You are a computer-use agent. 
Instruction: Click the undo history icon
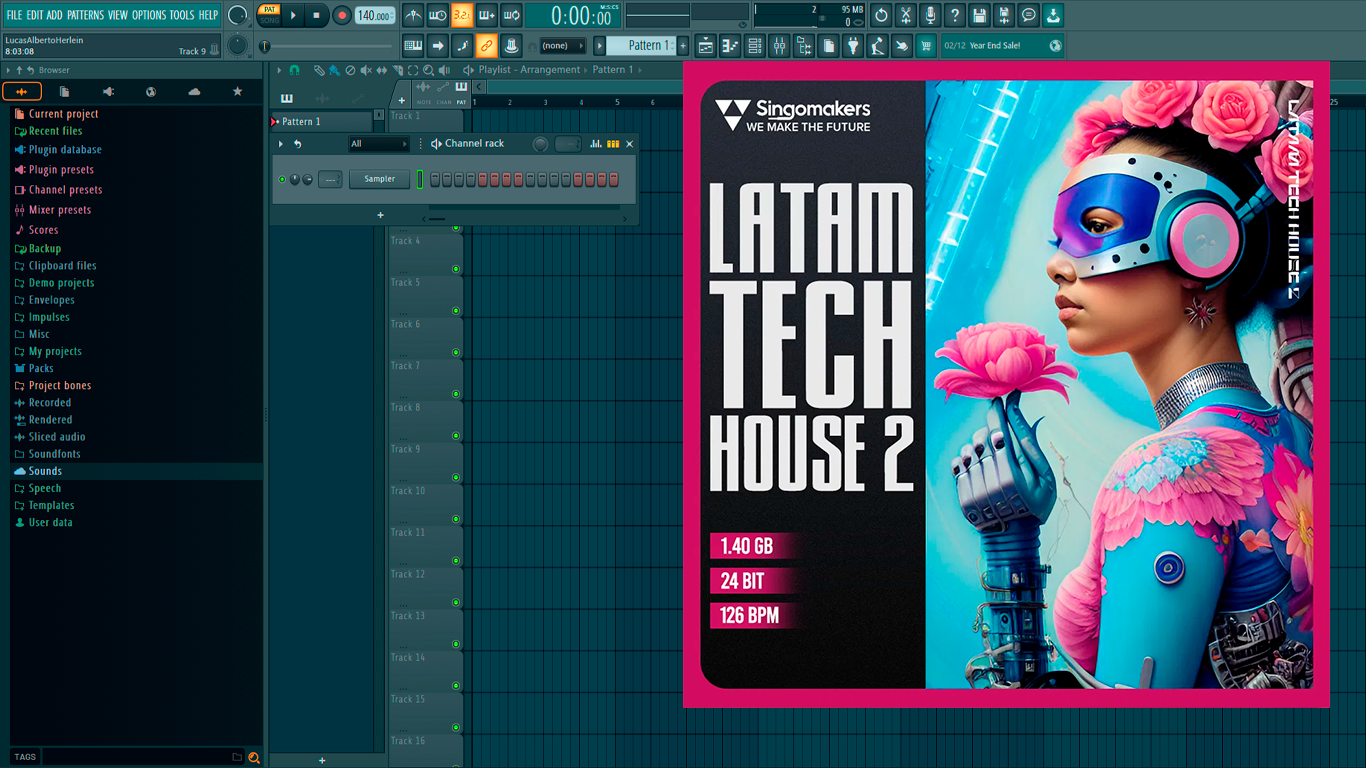coord(881,15)
